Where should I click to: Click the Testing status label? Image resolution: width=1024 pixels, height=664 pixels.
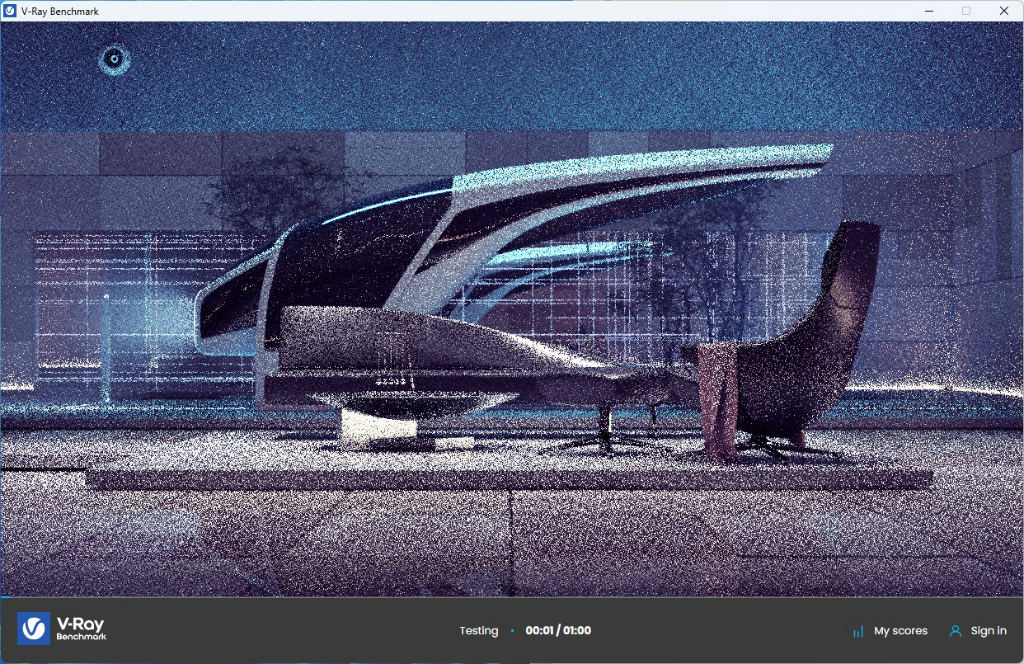point(479,631)
